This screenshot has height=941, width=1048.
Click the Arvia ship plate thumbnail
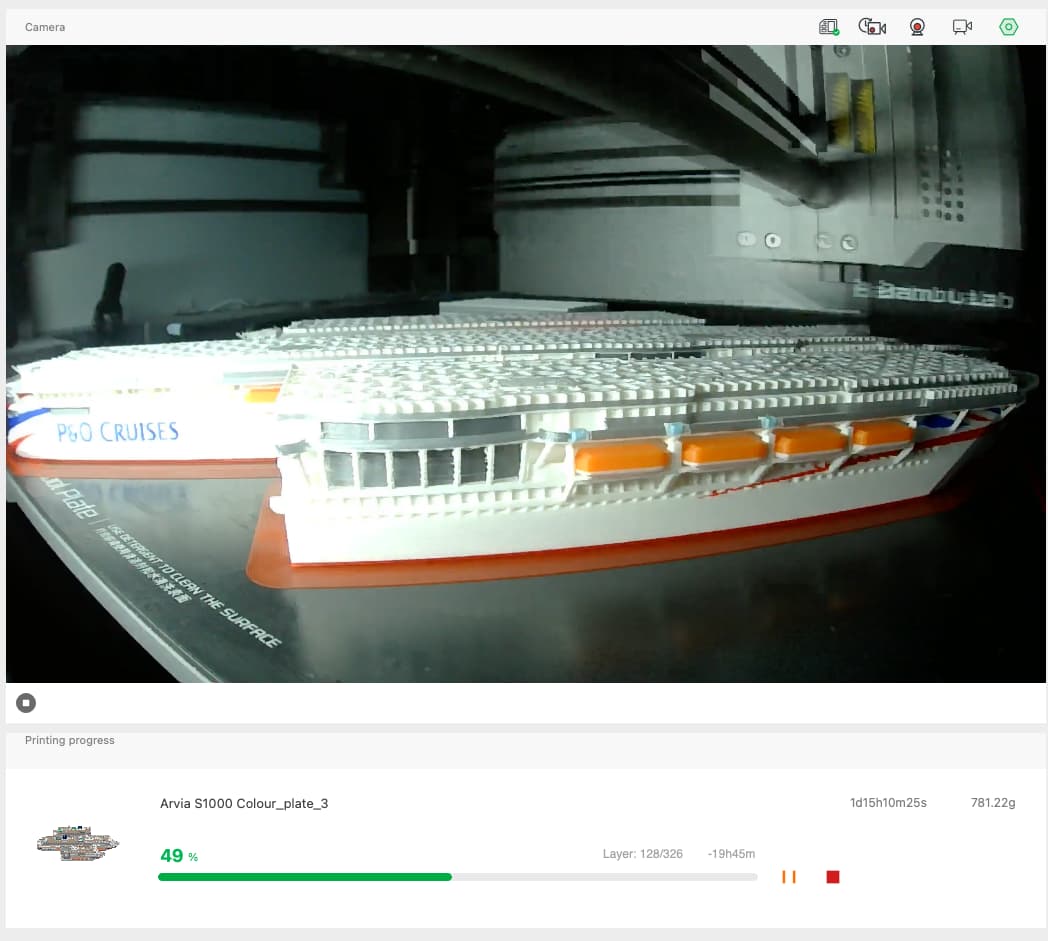click(x=78, y=843)
